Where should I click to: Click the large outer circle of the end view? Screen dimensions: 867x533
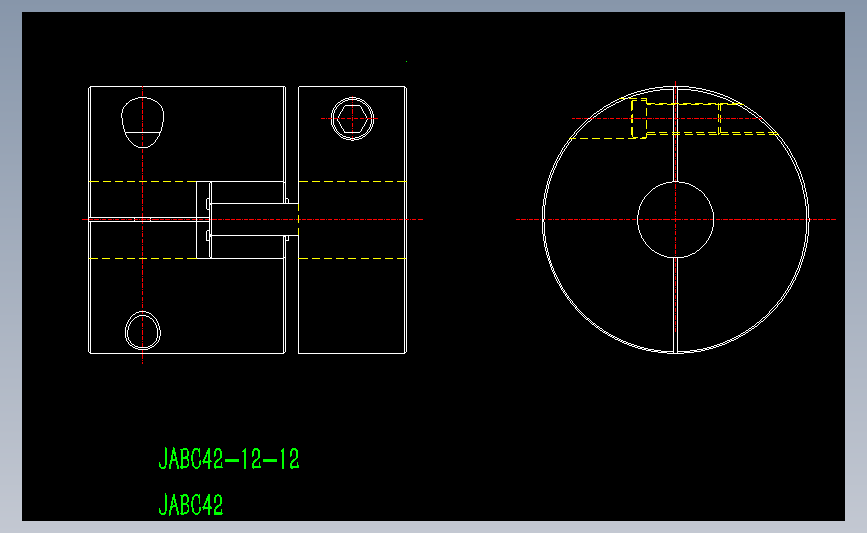click(675, 220)
